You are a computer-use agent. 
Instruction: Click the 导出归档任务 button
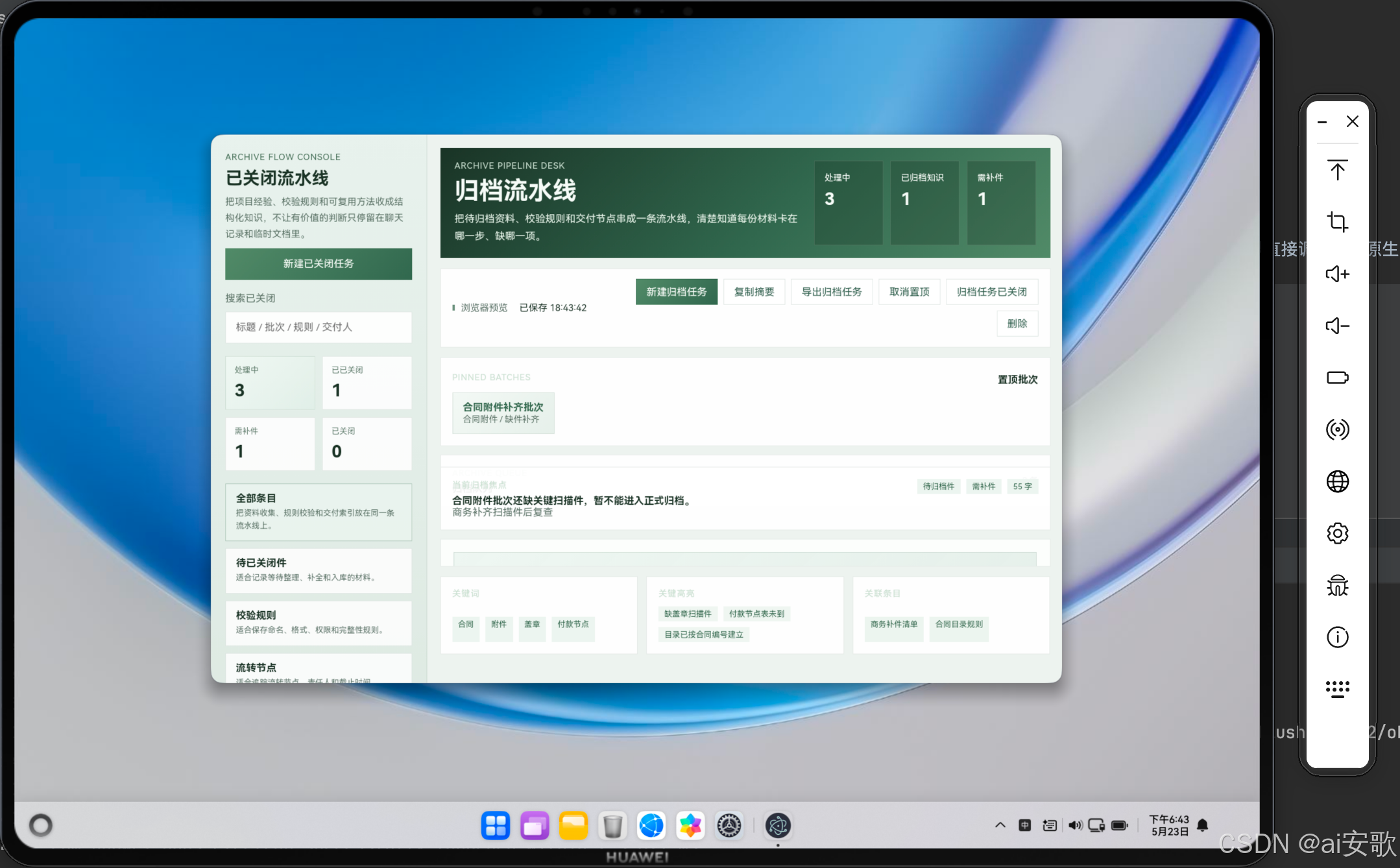point(831,292)
